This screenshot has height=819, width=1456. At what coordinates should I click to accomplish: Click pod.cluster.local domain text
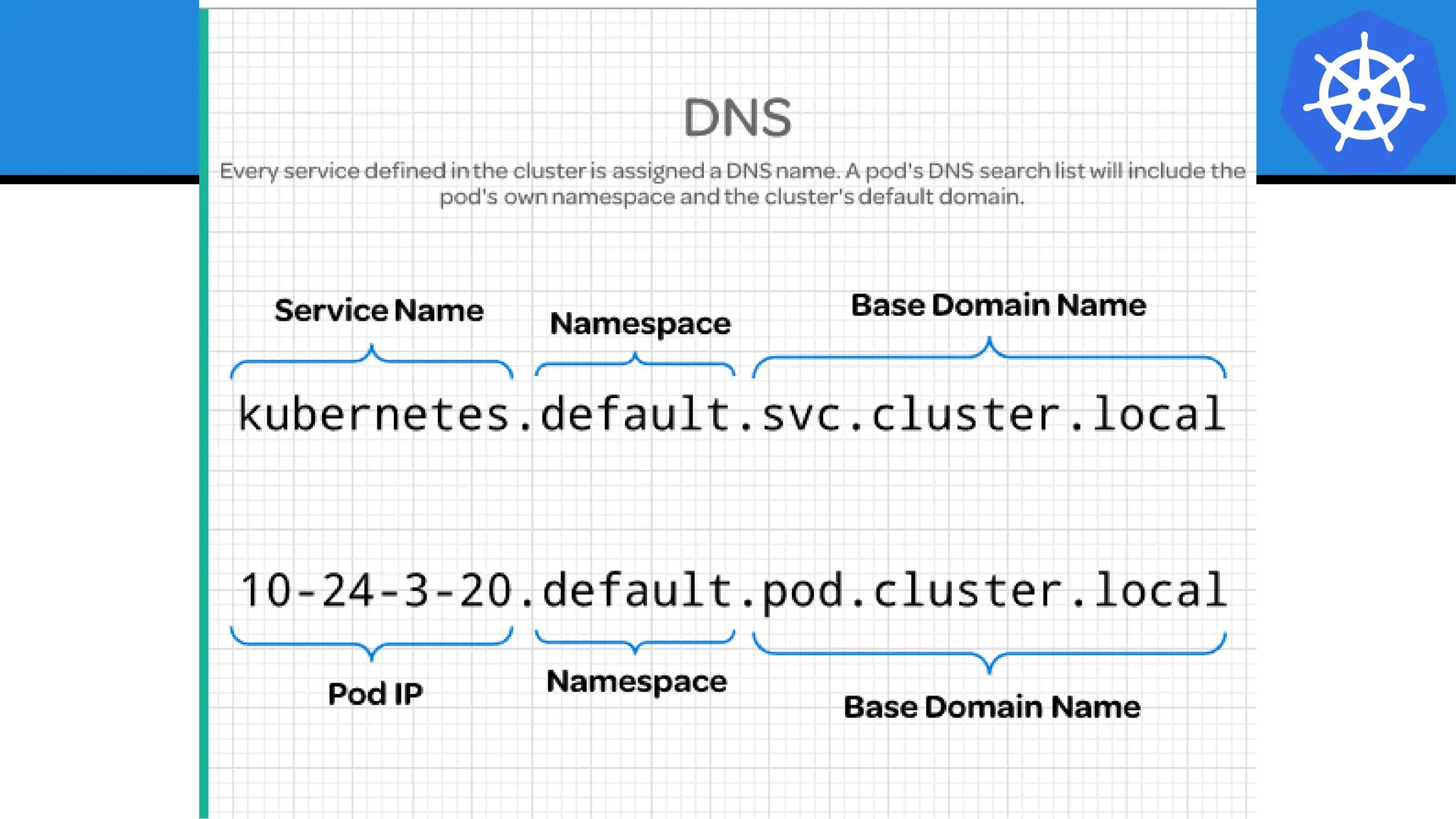tap(993, 590)
